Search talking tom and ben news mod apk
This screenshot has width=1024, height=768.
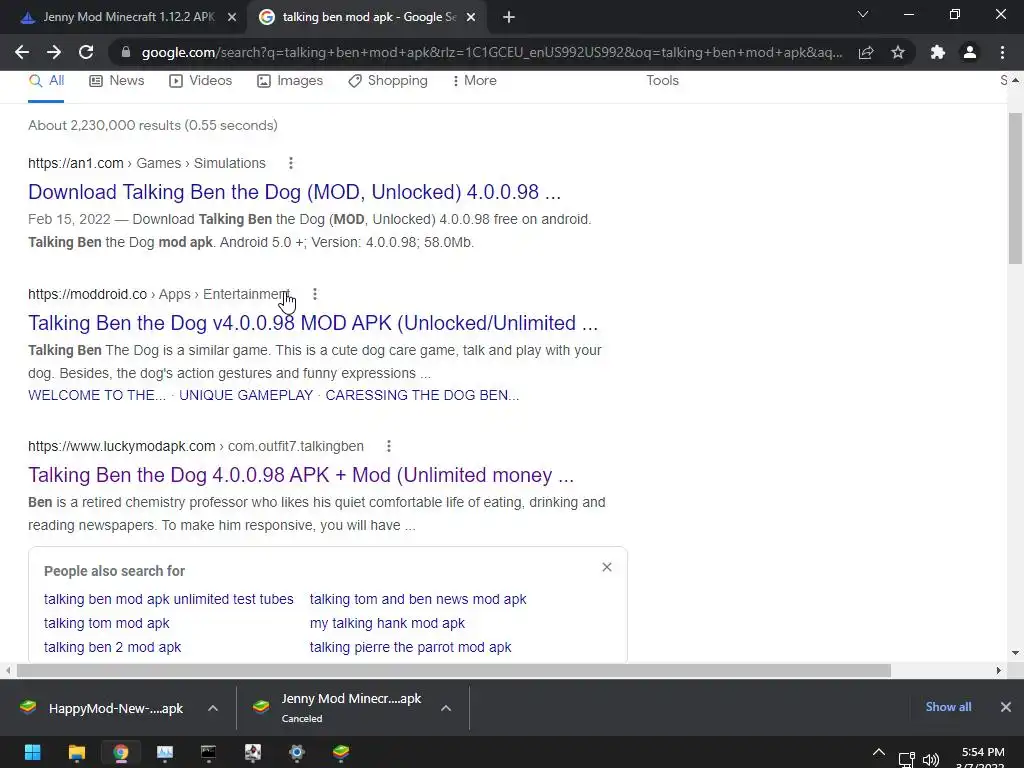click(418, 600)
